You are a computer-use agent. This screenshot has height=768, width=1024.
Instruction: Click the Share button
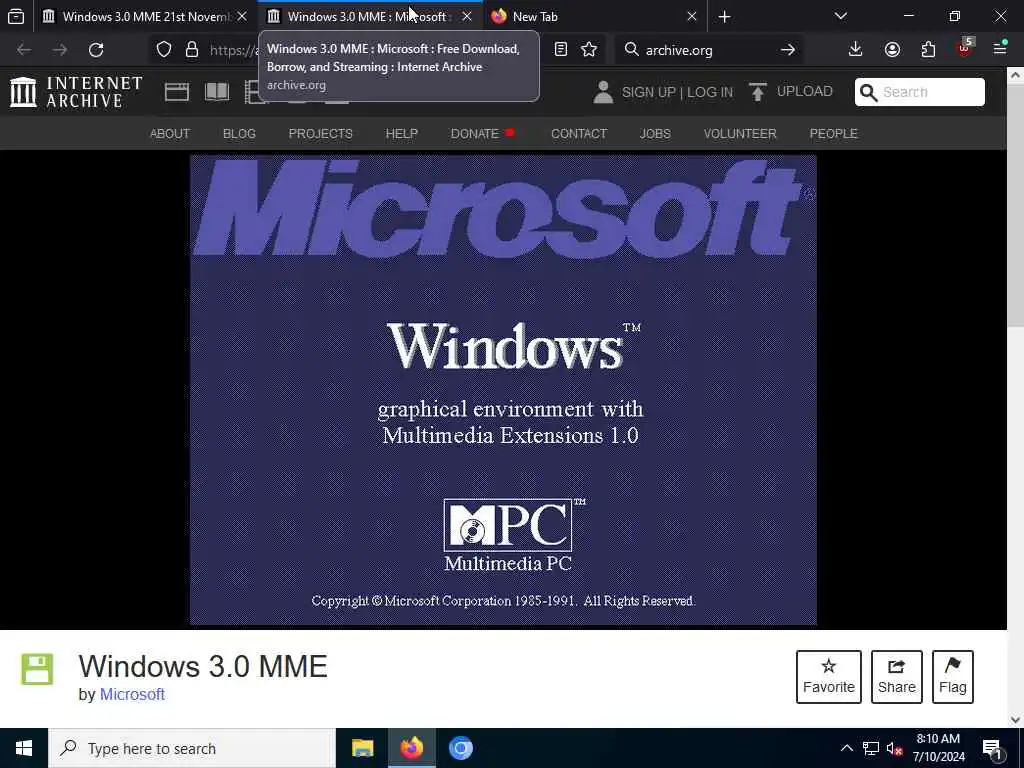(897, 677)
